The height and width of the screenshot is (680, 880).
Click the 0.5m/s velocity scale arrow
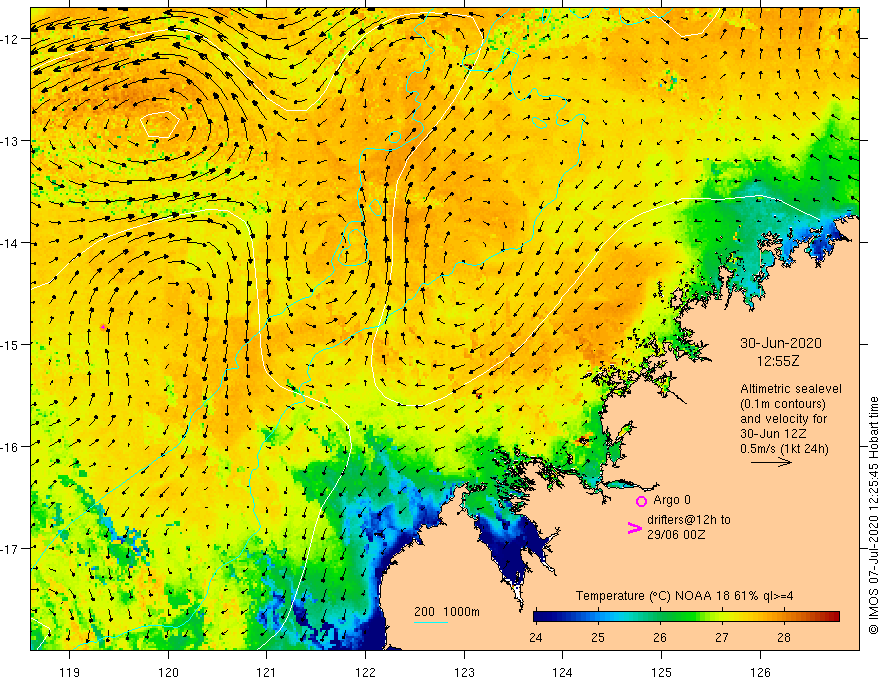click(x=771, y=462)
